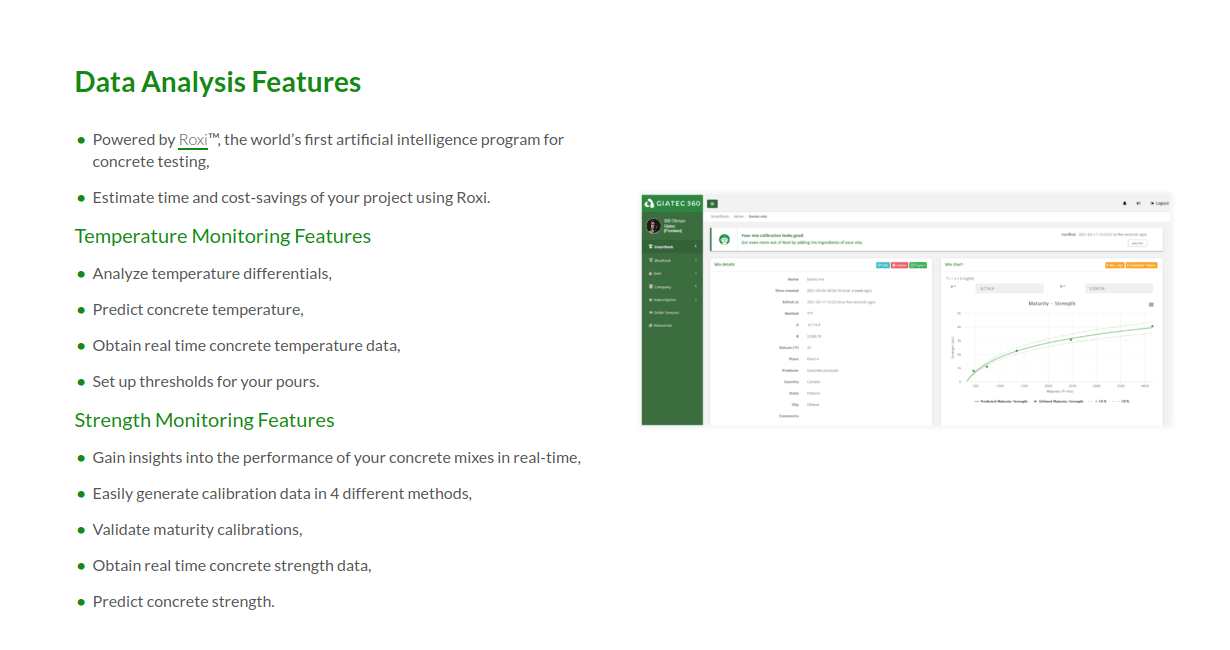1230x650 pixels.
Task: Click 'Gain insights into the performance' bullet
Action: pos(337,458)
